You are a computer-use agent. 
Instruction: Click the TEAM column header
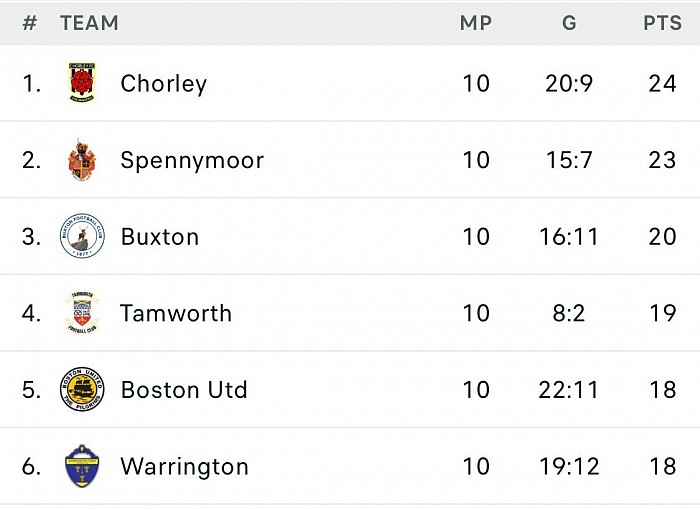click(x=89, y=23)
